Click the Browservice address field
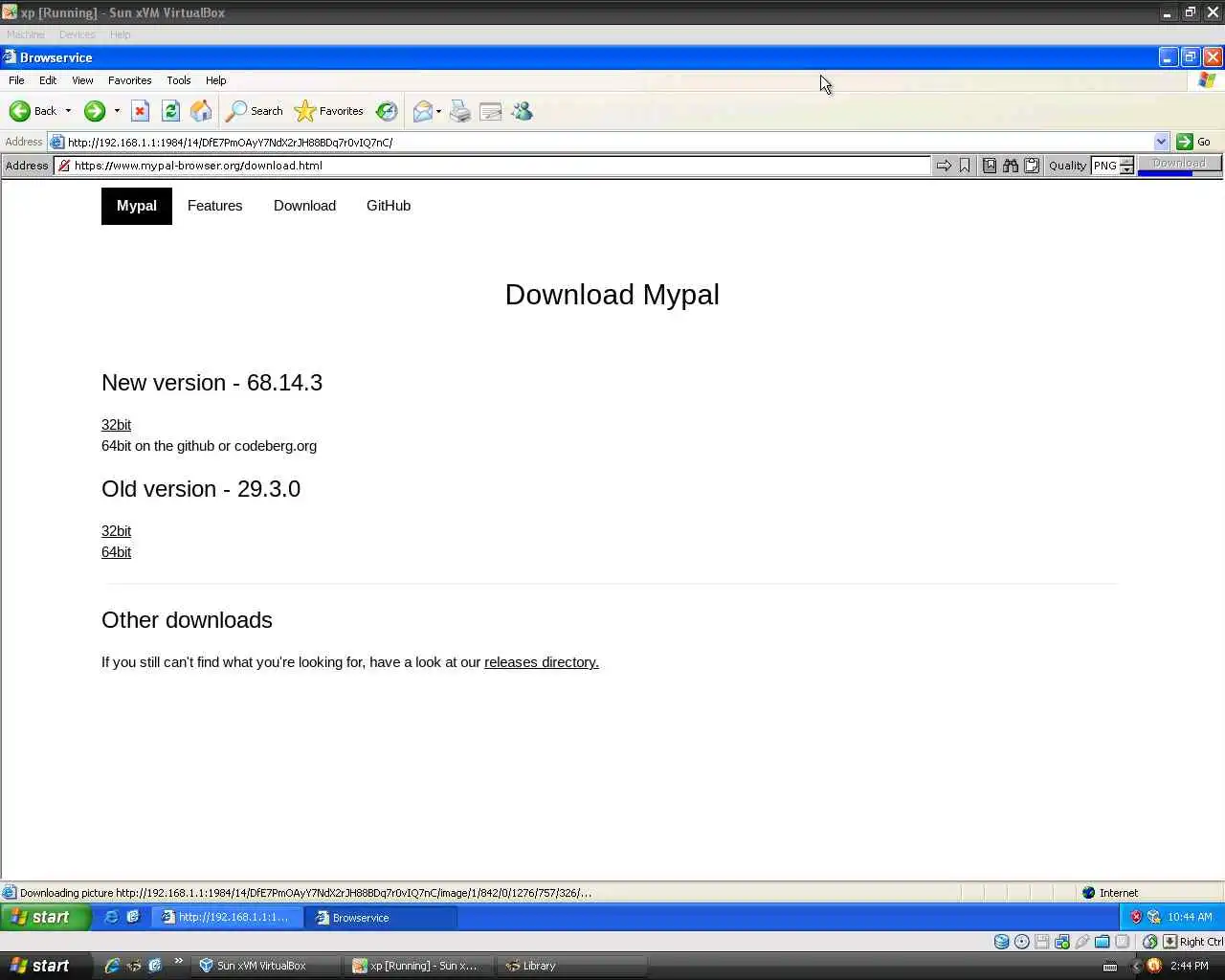The image size is (1225, 980). (492, 166)
